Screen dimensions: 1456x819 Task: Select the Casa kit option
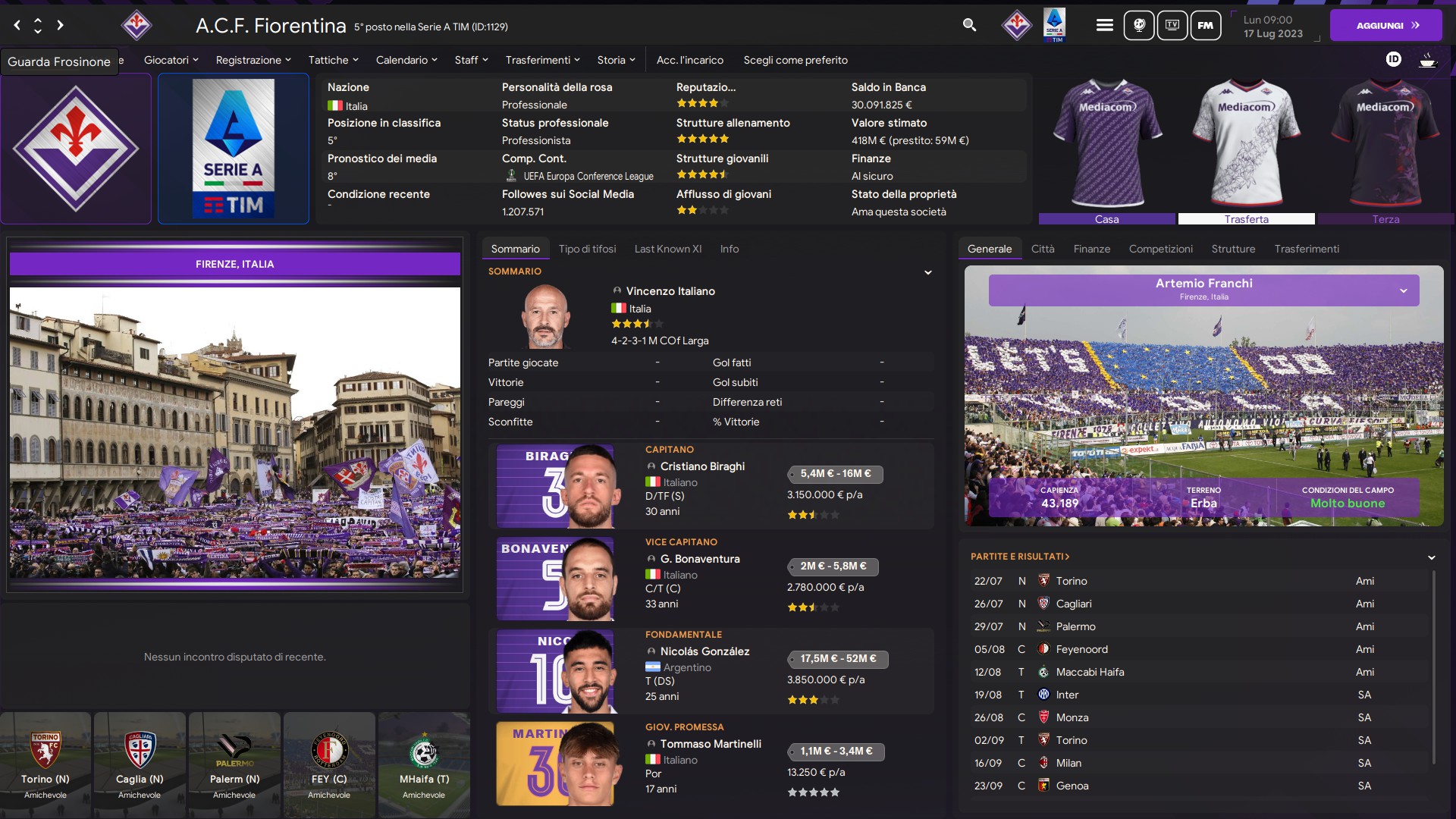point(1107,219)
